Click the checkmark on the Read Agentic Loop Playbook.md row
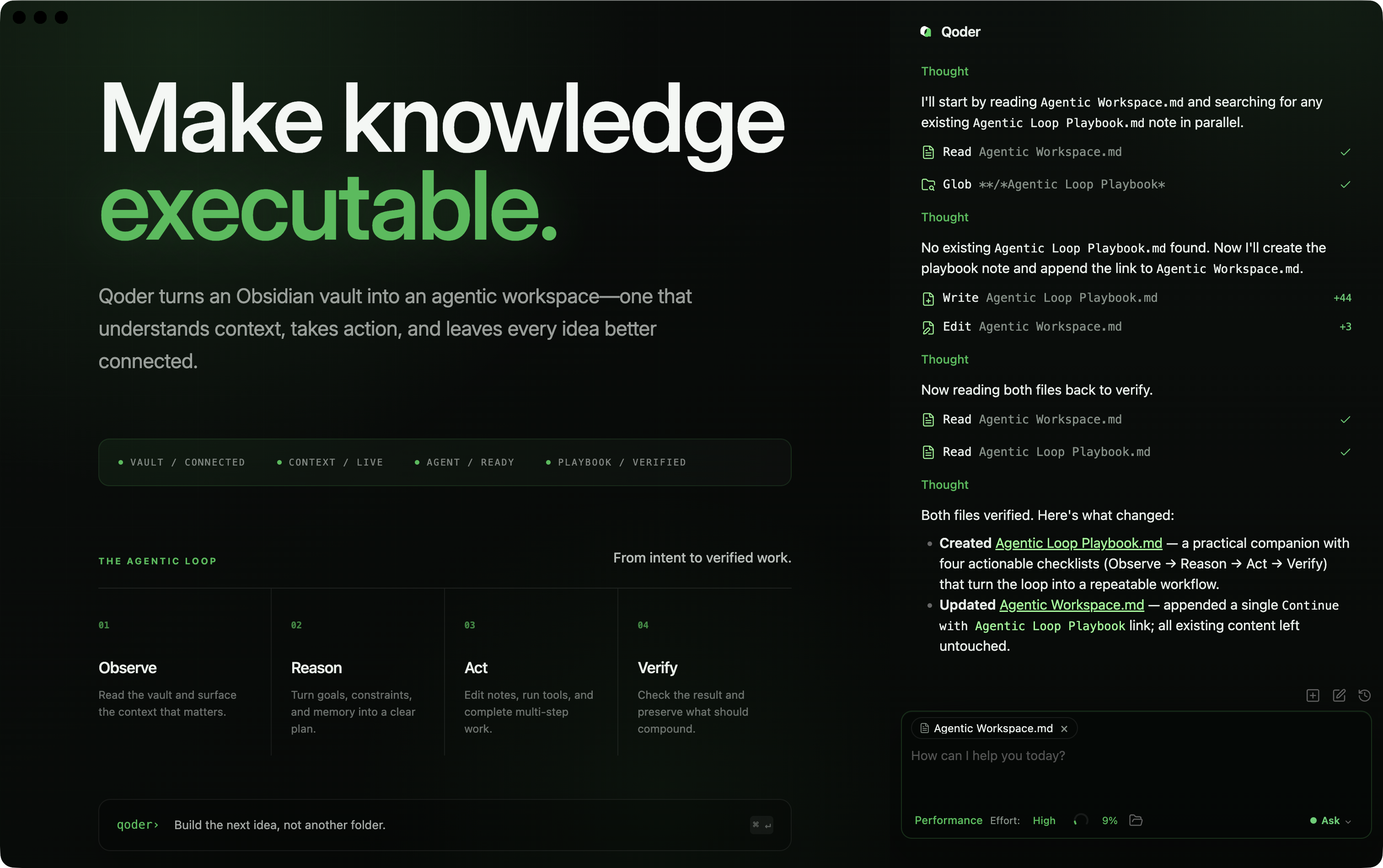This screenshot has width=1383, height=868. click(x=1345, y=452)
